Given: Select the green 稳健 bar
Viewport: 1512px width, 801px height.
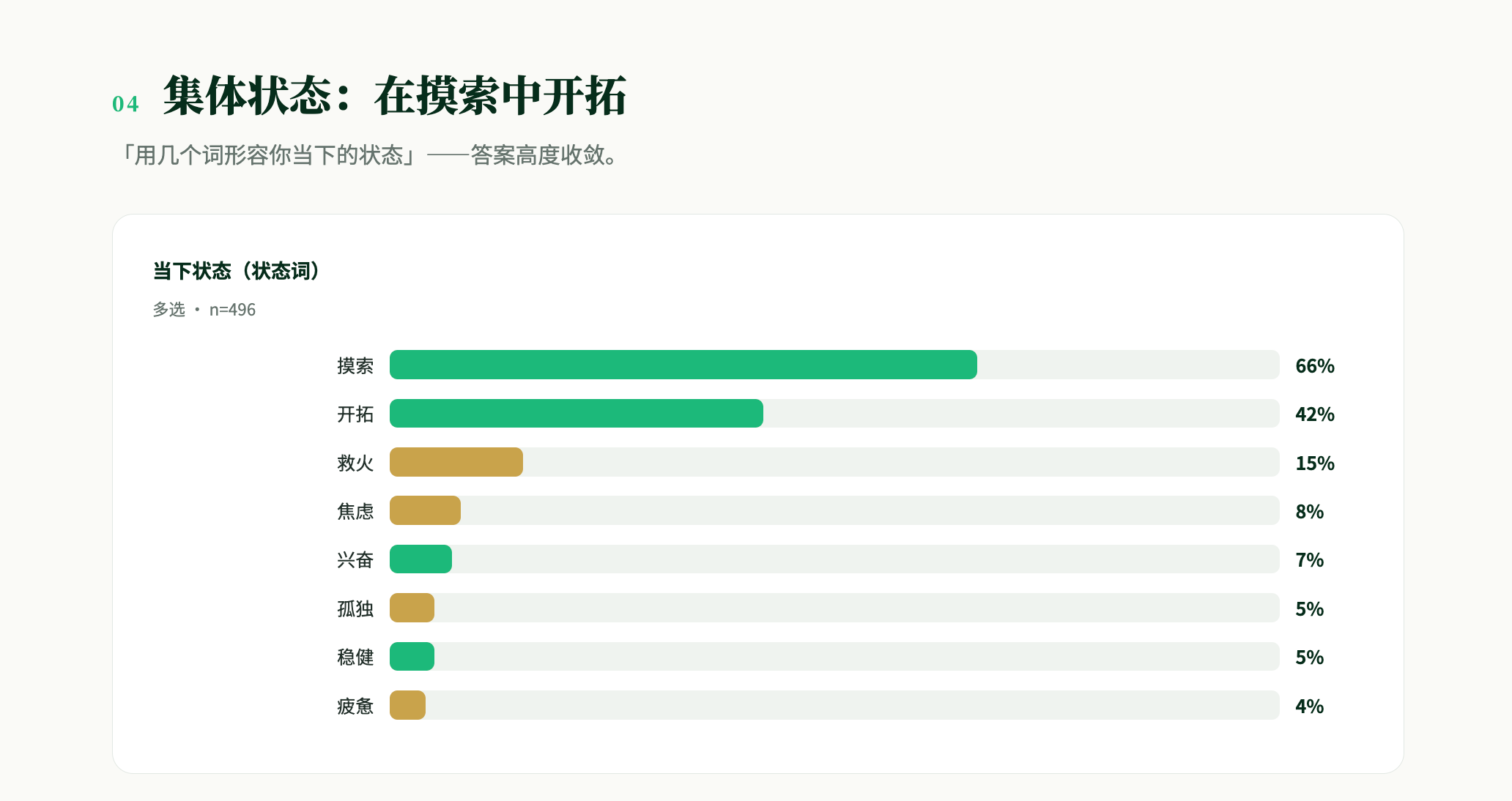Looking at the screenshot, I should (x=412, y=657).
